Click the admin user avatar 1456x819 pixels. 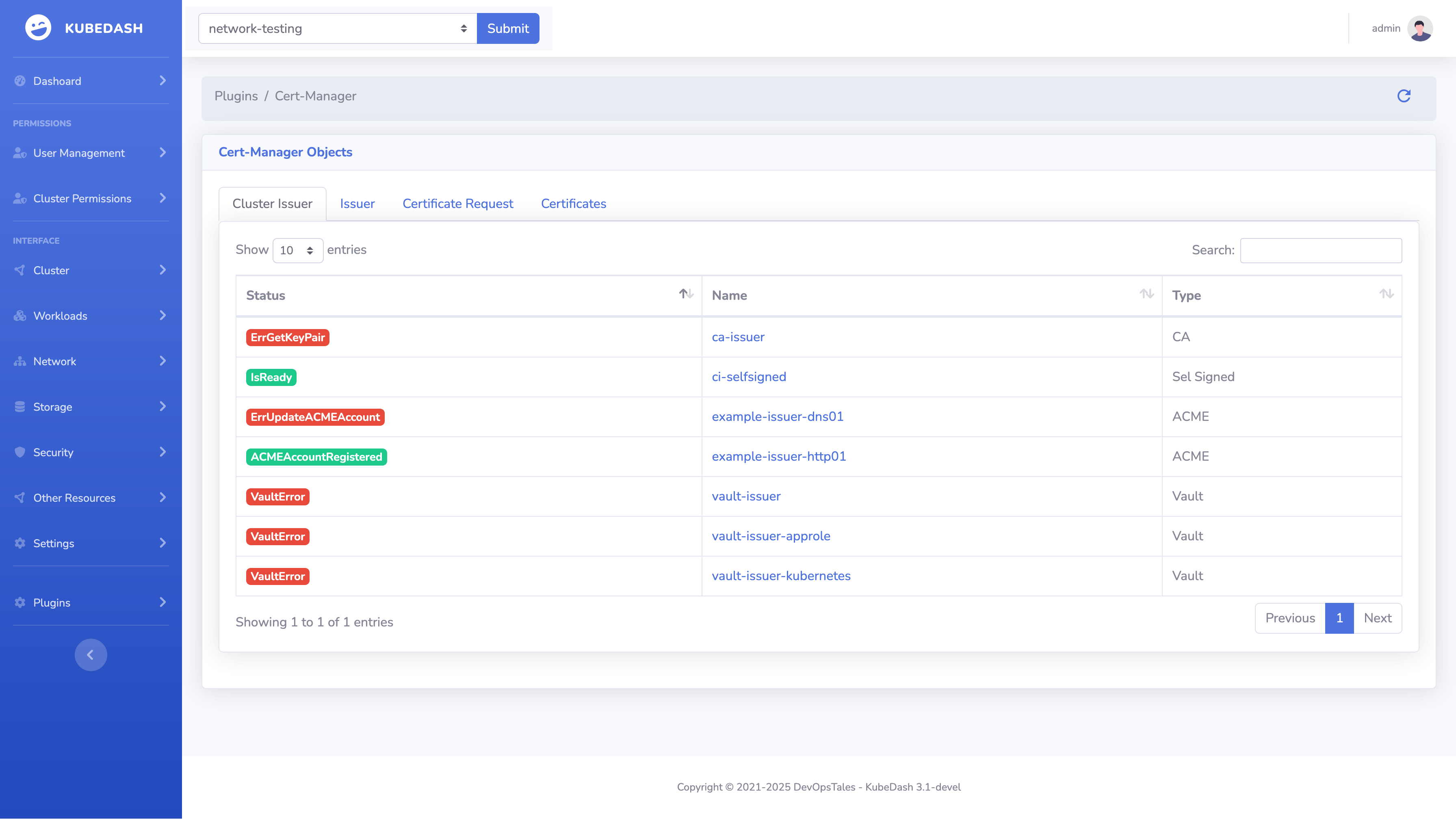pos(1419,28)
